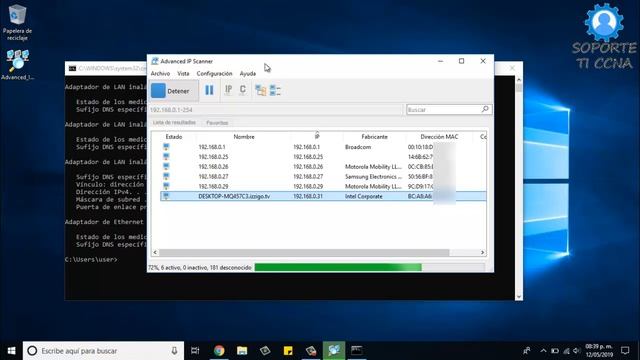Viewport: 640px width, 360px height.
Task: Click the taskbar search box
Action: tap(103, 351)
